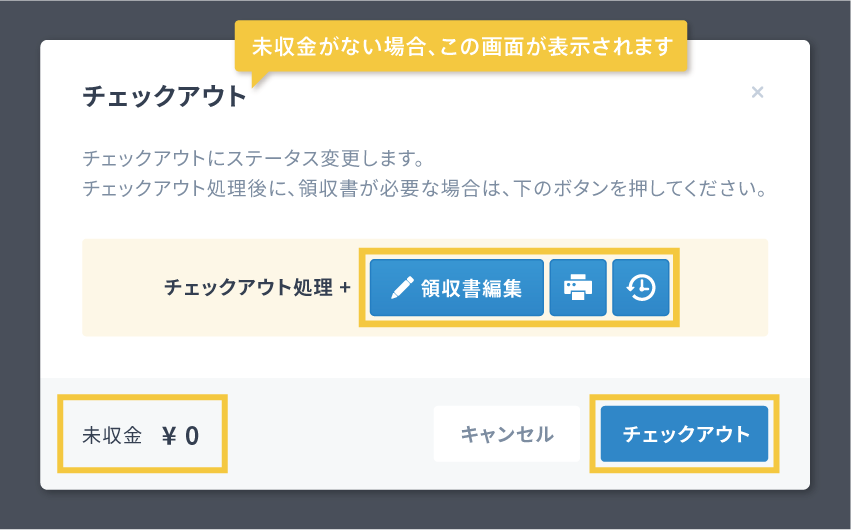Screen dimensions: 851x530
Task: Click the pencil icon on 領収書編集
Action: click(402, 288)
